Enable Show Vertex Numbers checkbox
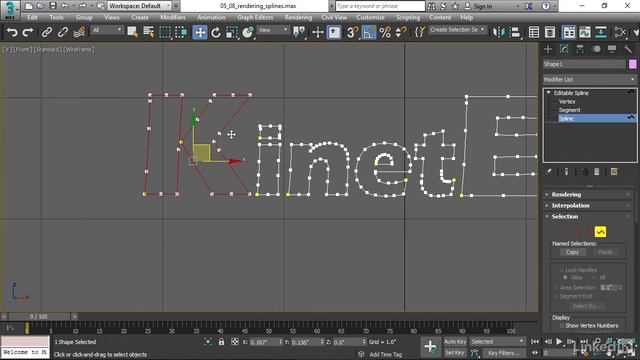This screenshot has width=640, height=360. click(562, 326)
